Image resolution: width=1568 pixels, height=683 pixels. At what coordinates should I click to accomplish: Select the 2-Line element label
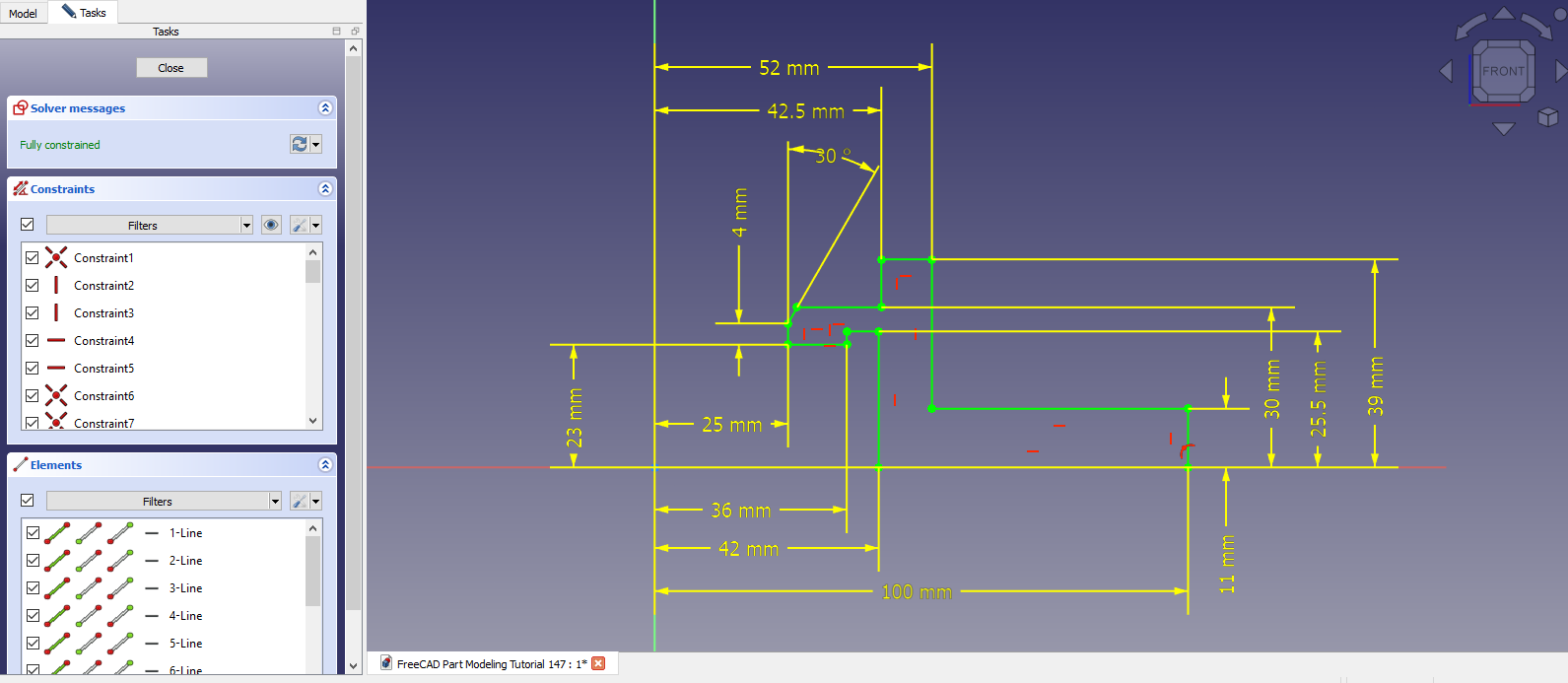point(185,561)
